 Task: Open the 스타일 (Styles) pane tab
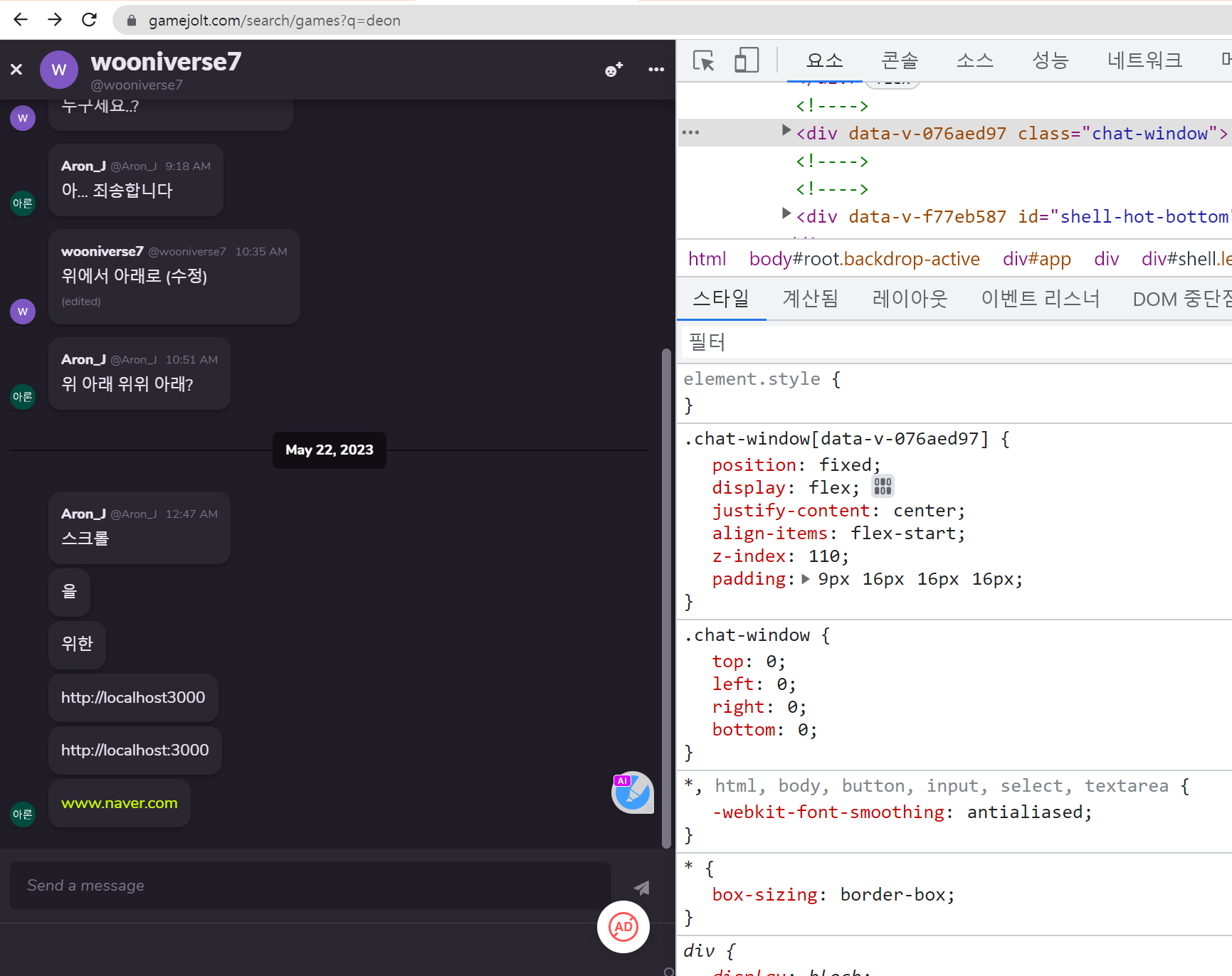pyautogui.click(x=721, y=299)
